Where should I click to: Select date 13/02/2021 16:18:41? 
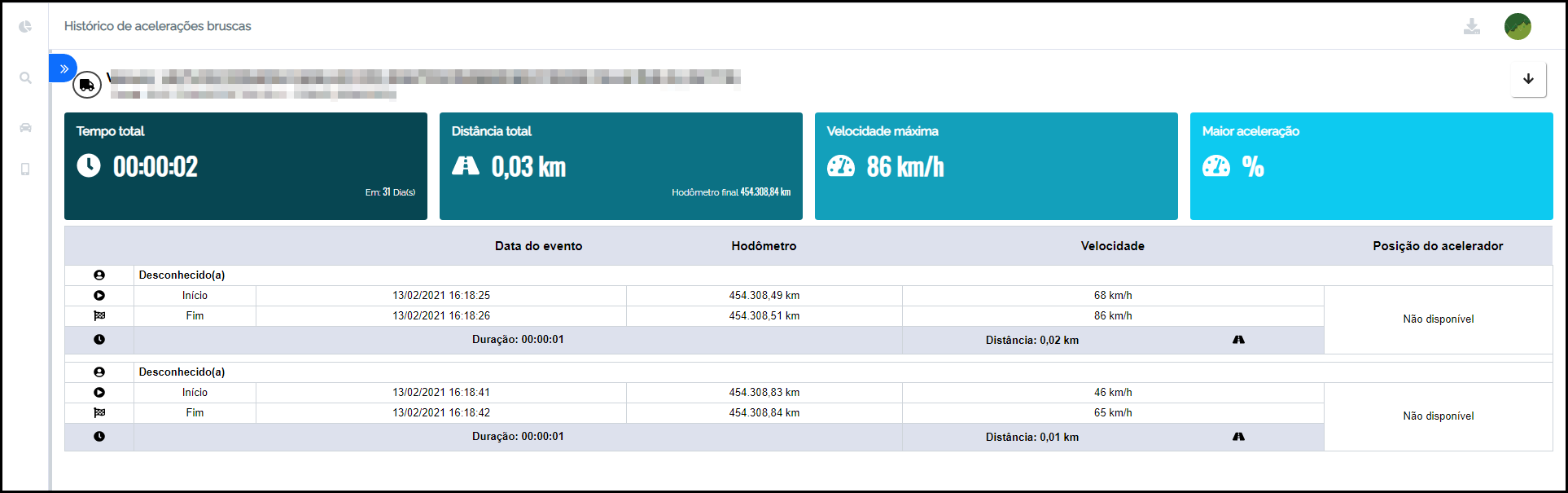(441, 393)
